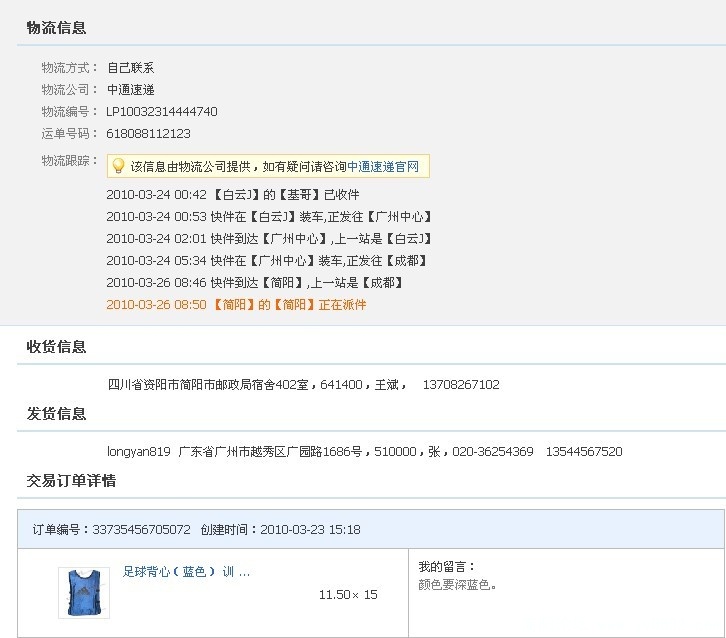Click the 交易订单详情 section heading
Screen dimensions: 726x638
click(71, 481)
